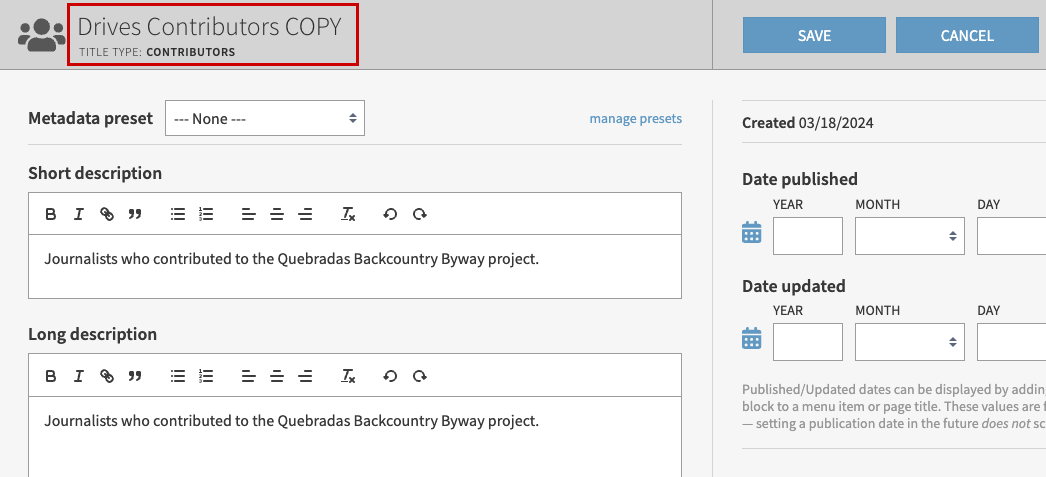Clear formatting in Short description toolbar

click(348, 214)
